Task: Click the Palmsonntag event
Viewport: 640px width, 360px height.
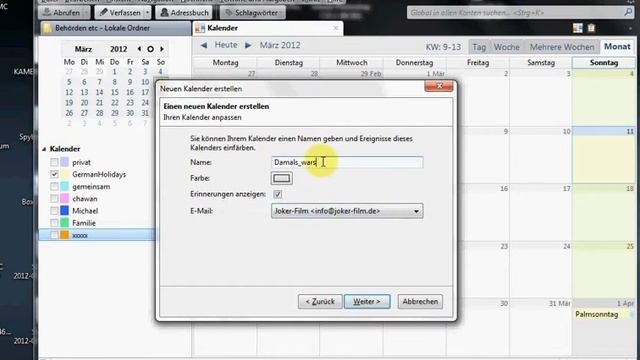Action: (603, 314)
